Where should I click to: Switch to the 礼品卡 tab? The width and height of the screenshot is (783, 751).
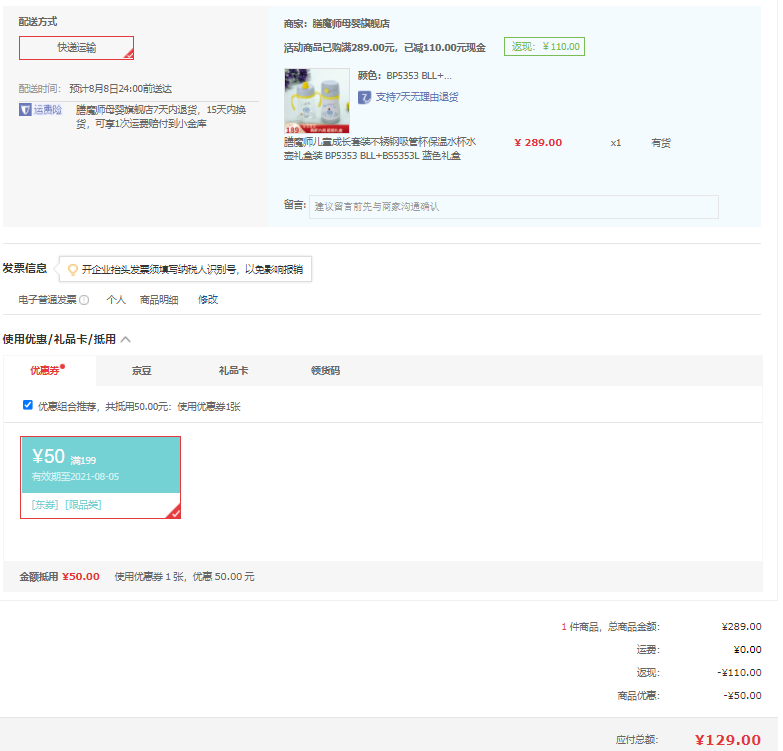(x=233, y=371)
